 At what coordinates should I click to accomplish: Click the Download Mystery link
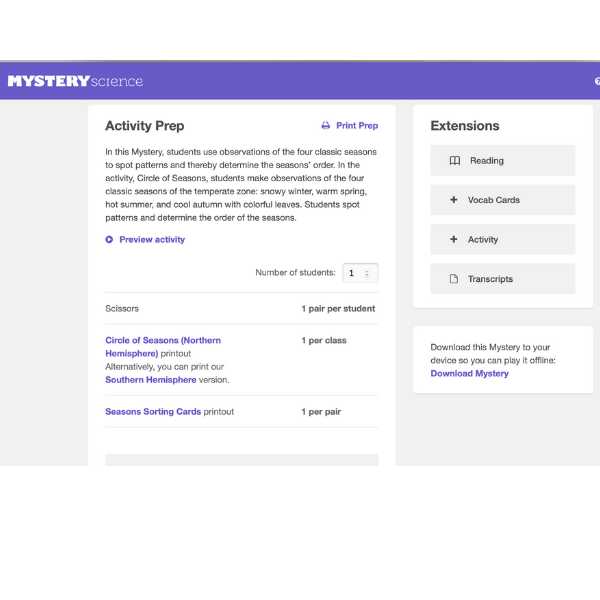(x=469, y=374)
